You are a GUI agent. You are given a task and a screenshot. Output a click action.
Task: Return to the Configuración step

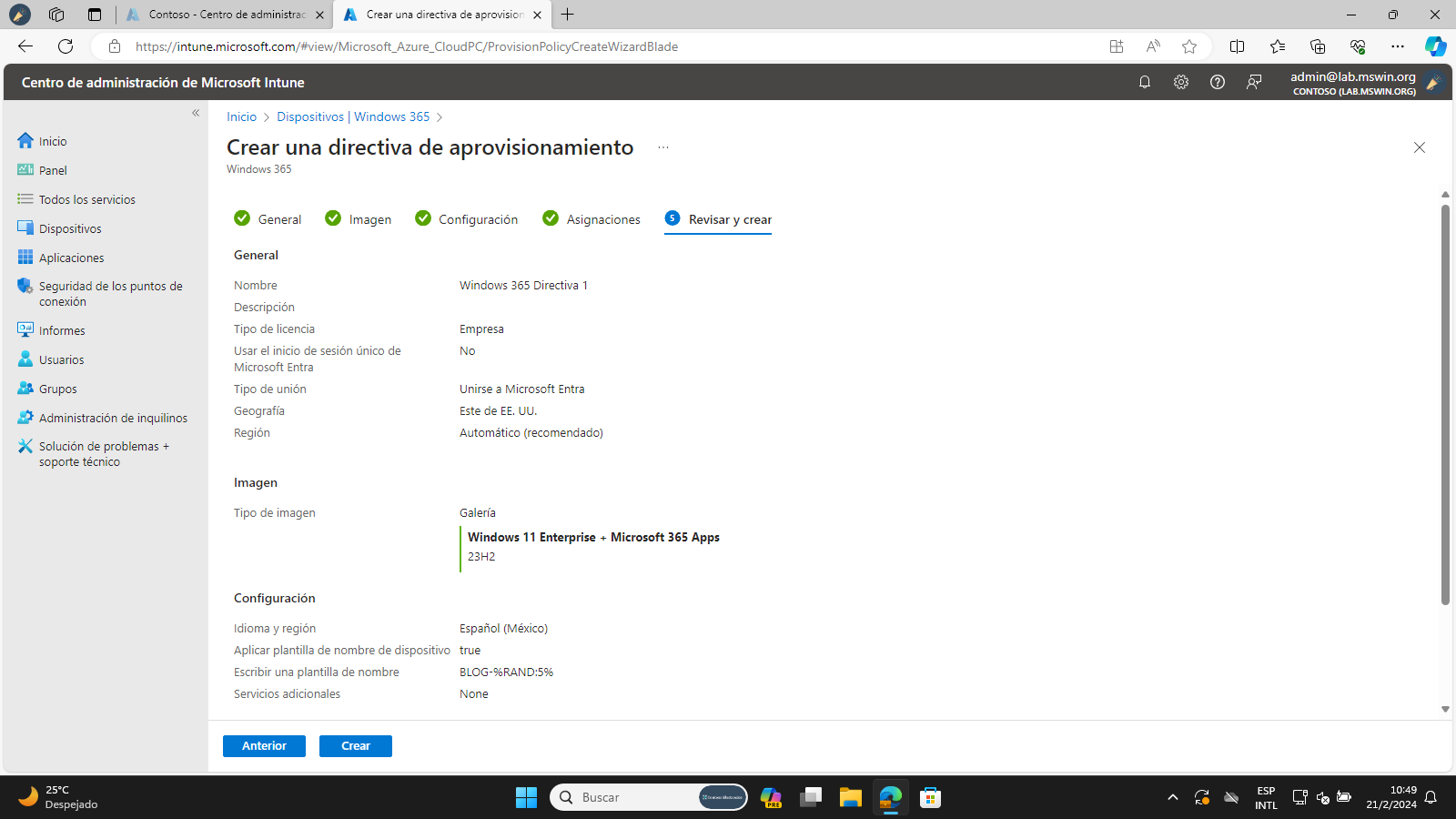(x=467, y=219)
